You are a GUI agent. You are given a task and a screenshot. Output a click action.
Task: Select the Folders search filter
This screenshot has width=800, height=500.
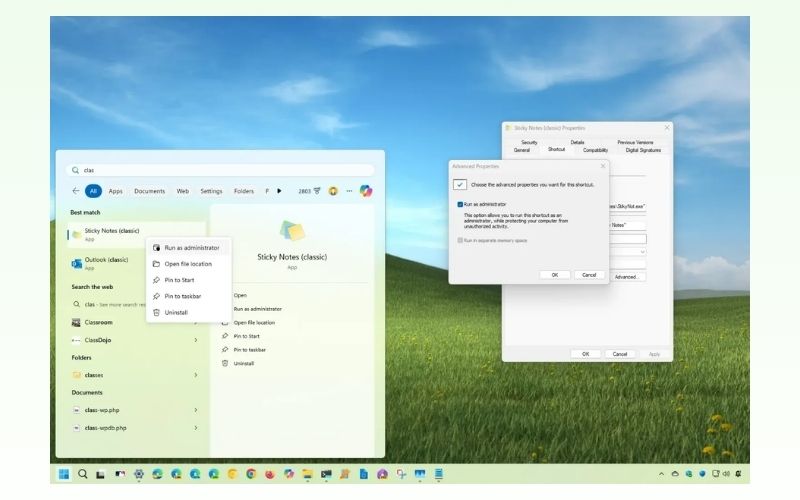click(244, 191)
